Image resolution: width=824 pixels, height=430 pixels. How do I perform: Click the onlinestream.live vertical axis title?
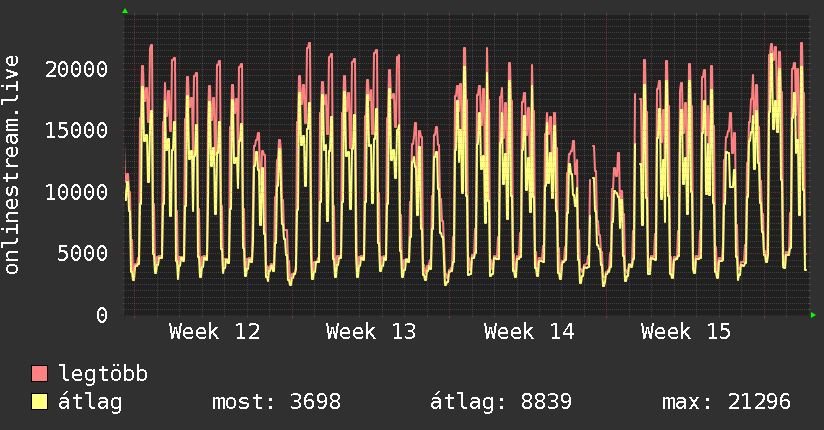pyautogui.click(x=11, y=164)
